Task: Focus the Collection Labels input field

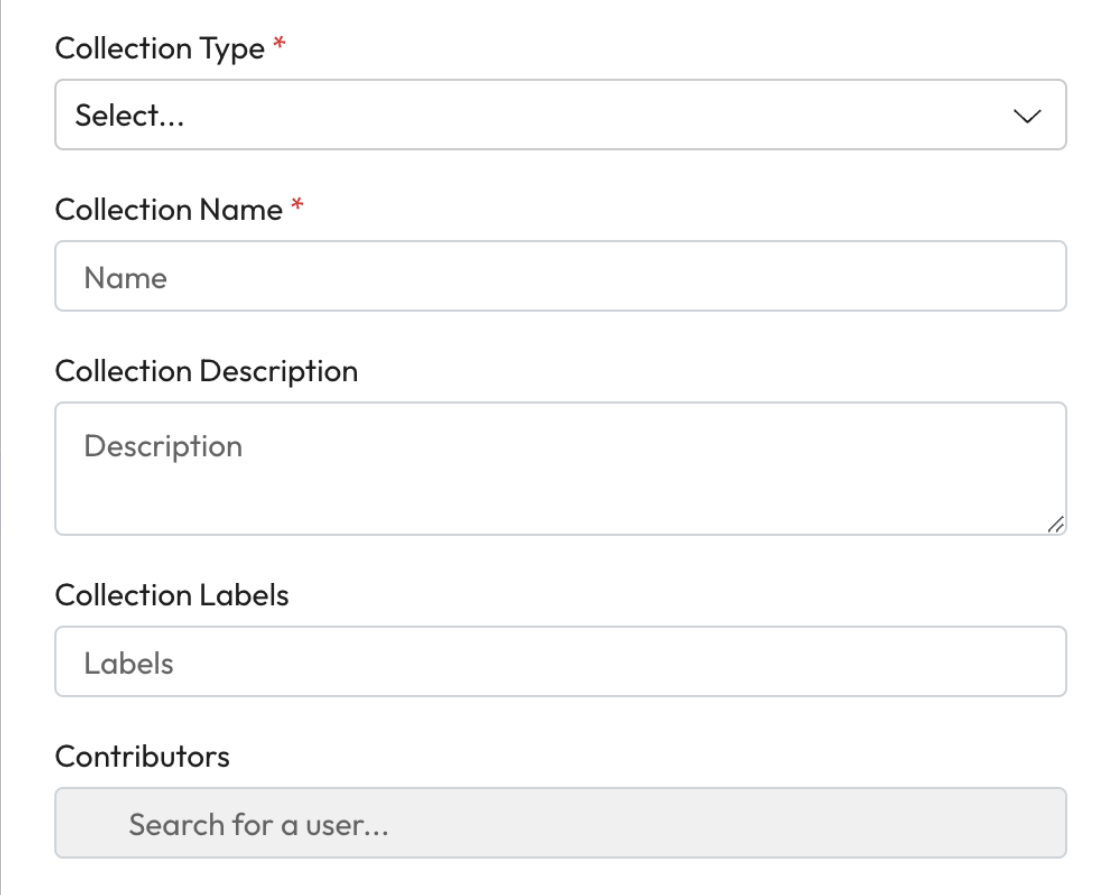Action: [560, 662]
